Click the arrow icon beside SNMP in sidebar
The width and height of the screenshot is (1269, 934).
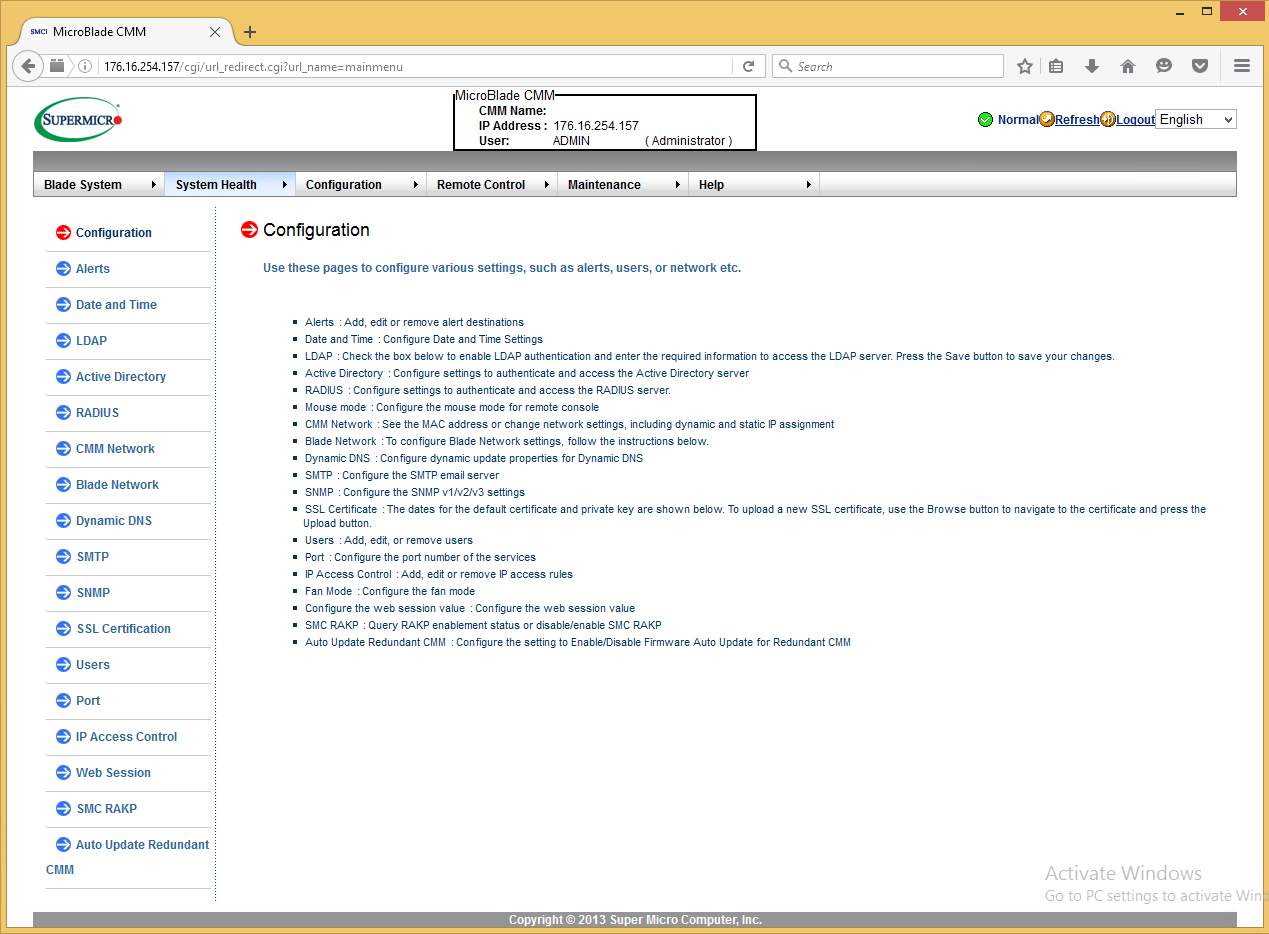pos(64,592)
